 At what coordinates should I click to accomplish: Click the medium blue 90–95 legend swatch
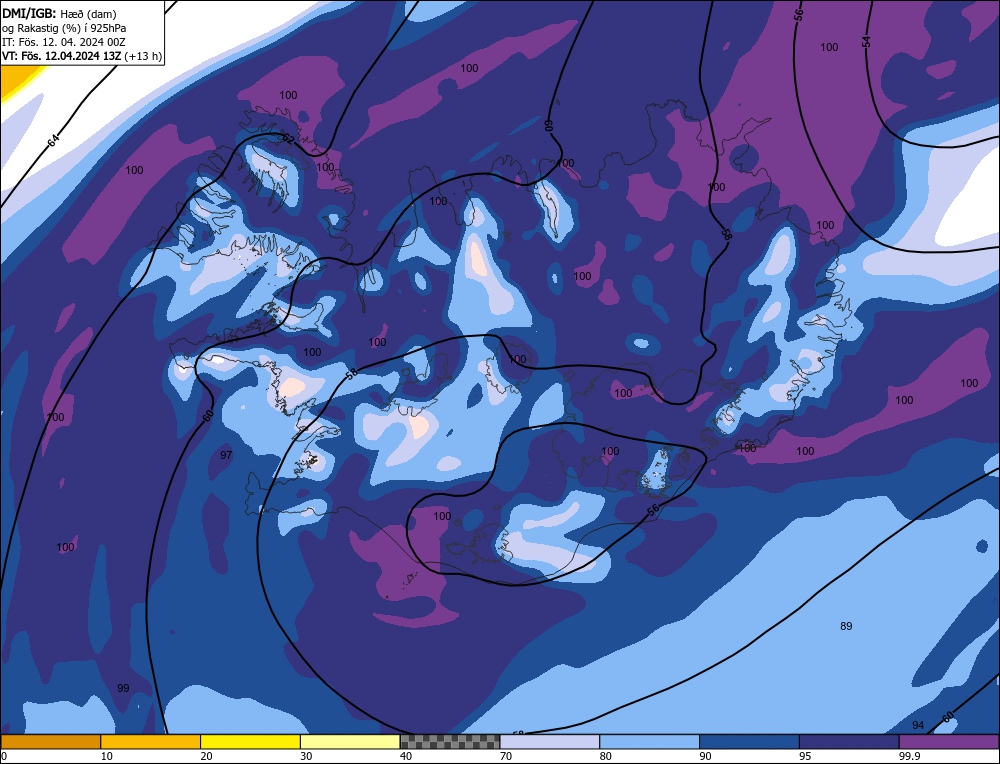(749, 742)
